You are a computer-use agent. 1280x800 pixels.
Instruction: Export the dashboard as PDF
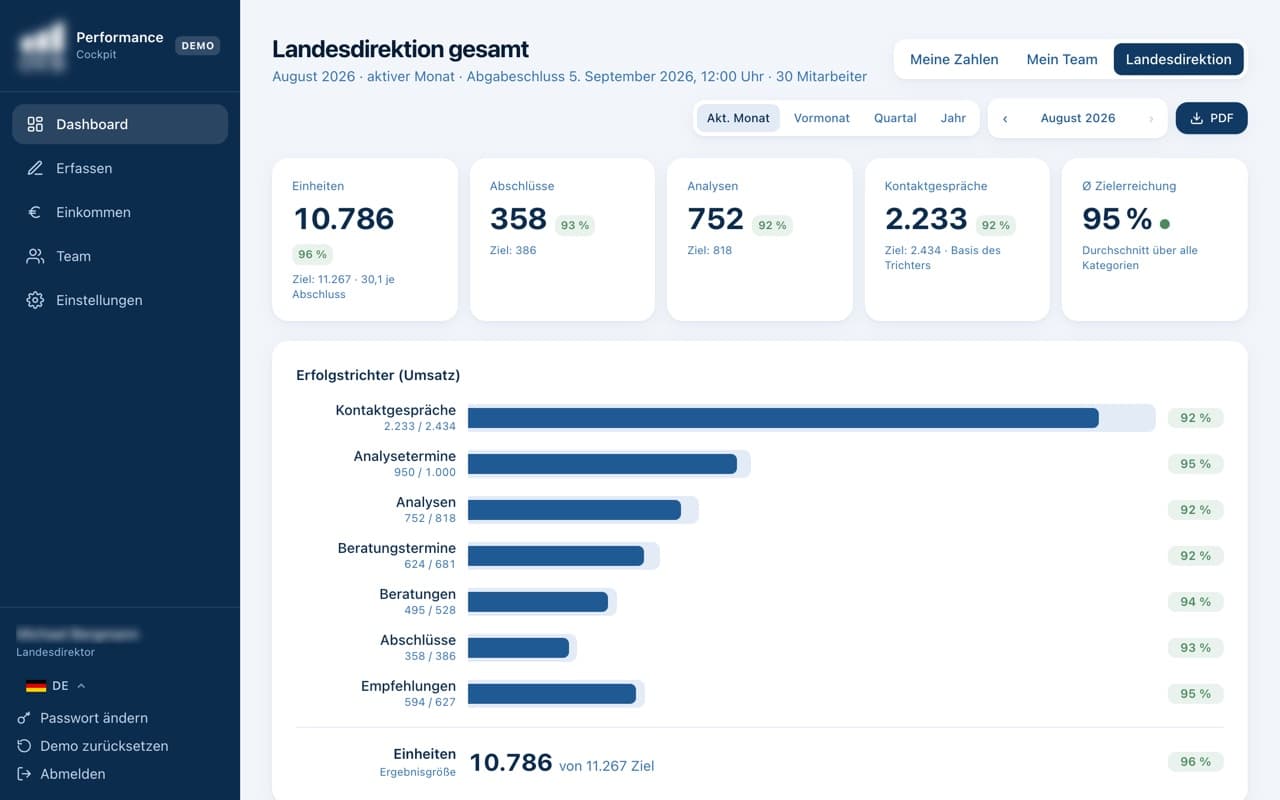point(1212,118)
